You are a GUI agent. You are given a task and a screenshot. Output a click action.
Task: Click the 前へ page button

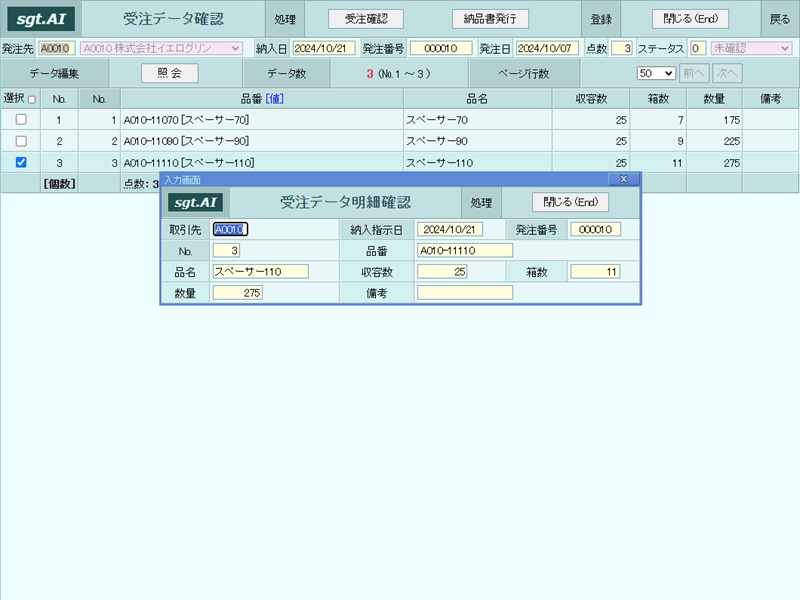tap(694, 73)
